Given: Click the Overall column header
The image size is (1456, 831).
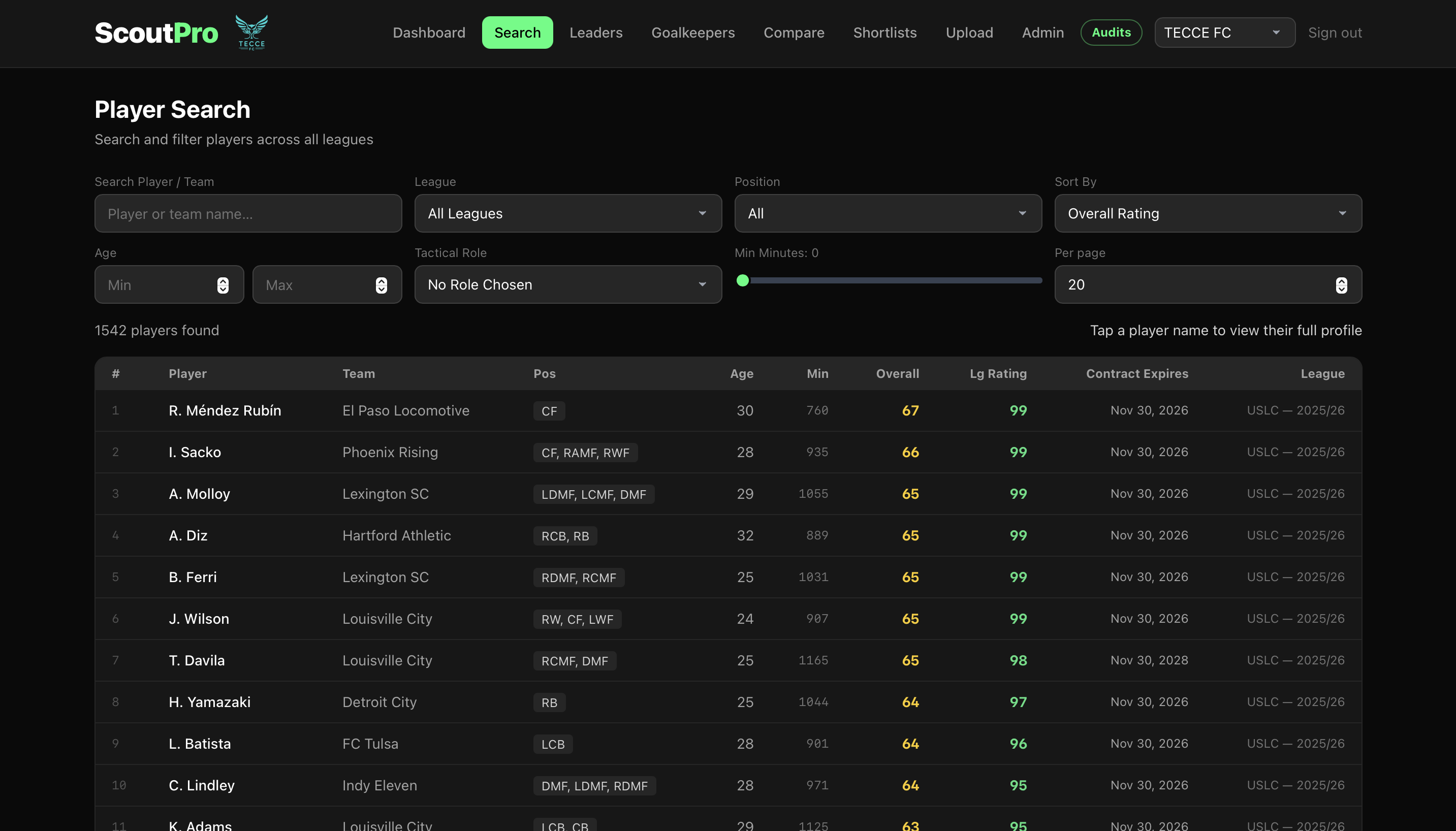Looking at the screenshot, I should click(897, 373).
